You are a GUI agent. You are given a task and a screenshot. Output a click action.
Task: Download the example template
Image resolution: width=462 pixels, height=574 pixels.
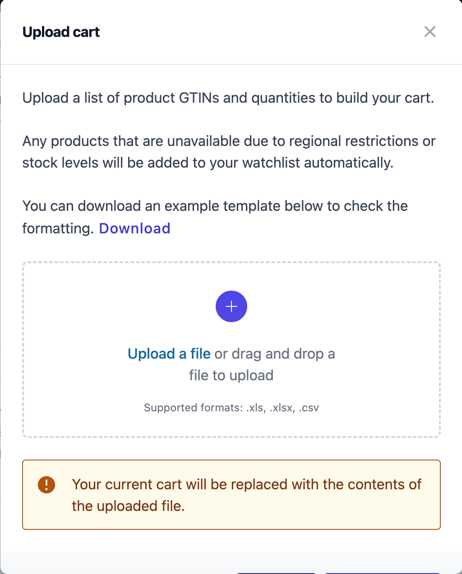tap(135, 228)
